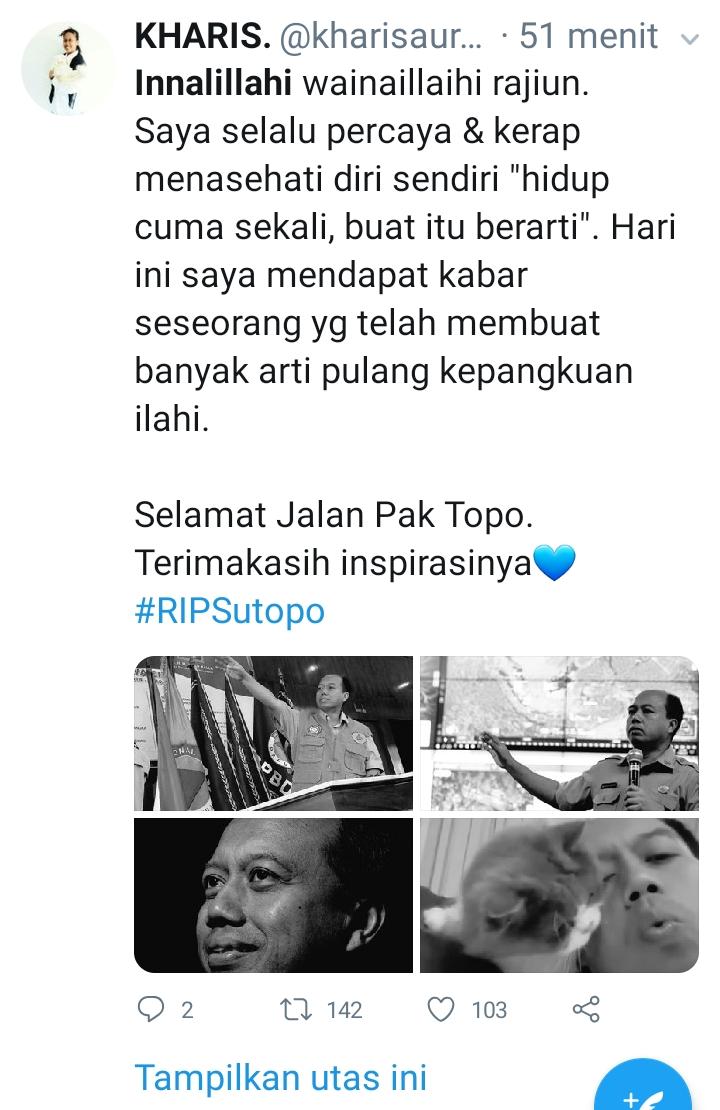Open photo of man kissing cat
The height and width of the screenshot is (1110, 720).
pyautogui.click(x=559, y=896)
